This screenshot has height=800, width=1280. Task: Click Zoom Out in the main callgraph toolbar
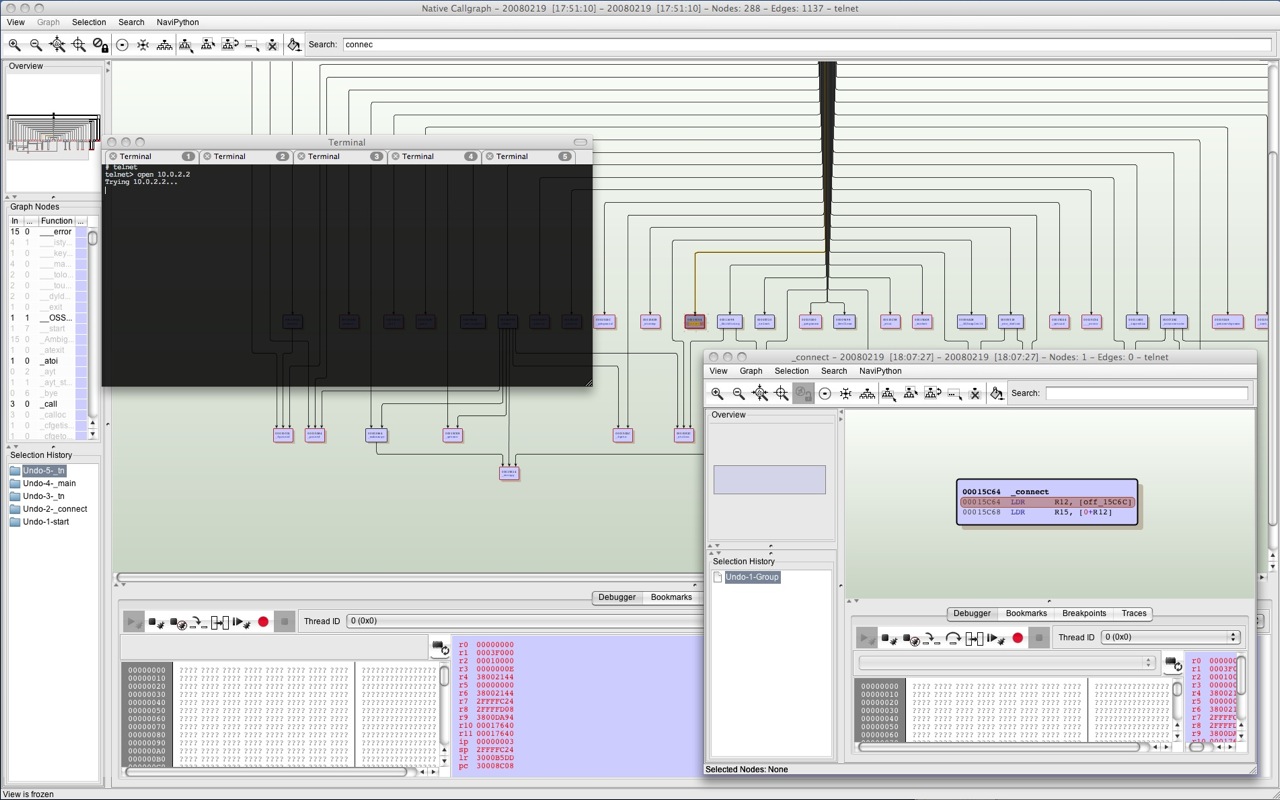tap(36, 44)
